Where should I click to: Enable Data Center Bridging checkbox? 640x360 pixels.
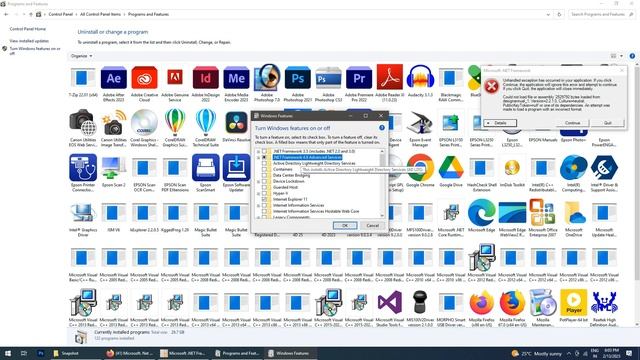(x=264, y=175)
